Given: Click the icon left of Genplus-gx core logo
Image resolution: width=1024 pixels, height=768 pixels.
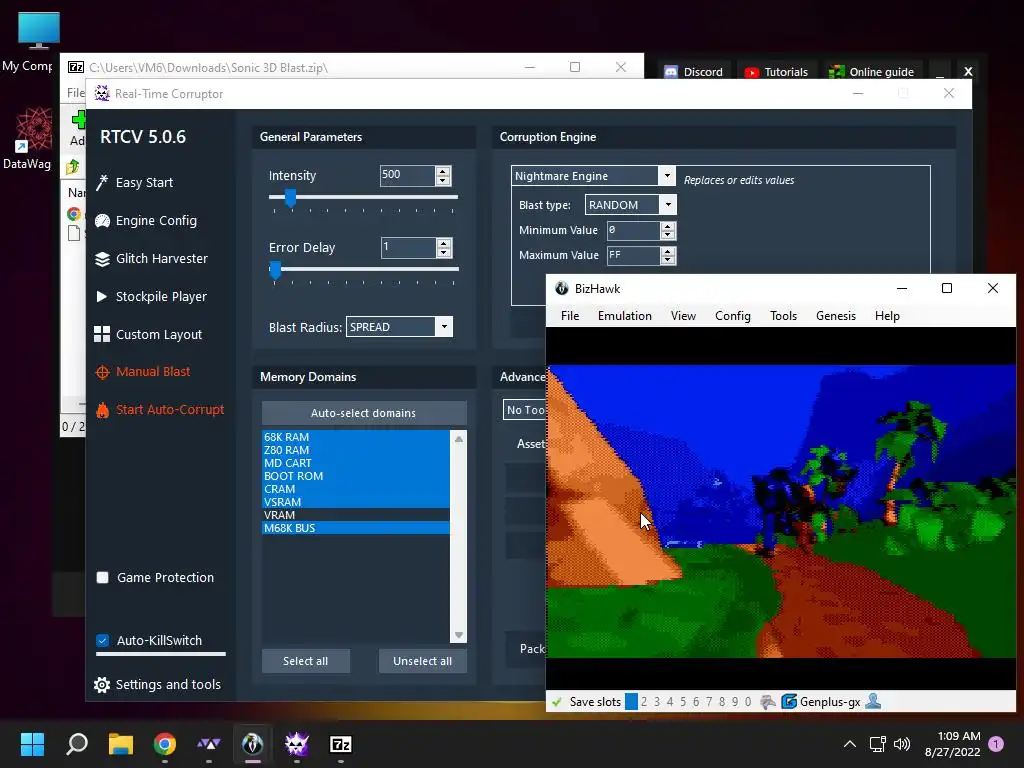Looking at the screenshot, I should [768, 701].
